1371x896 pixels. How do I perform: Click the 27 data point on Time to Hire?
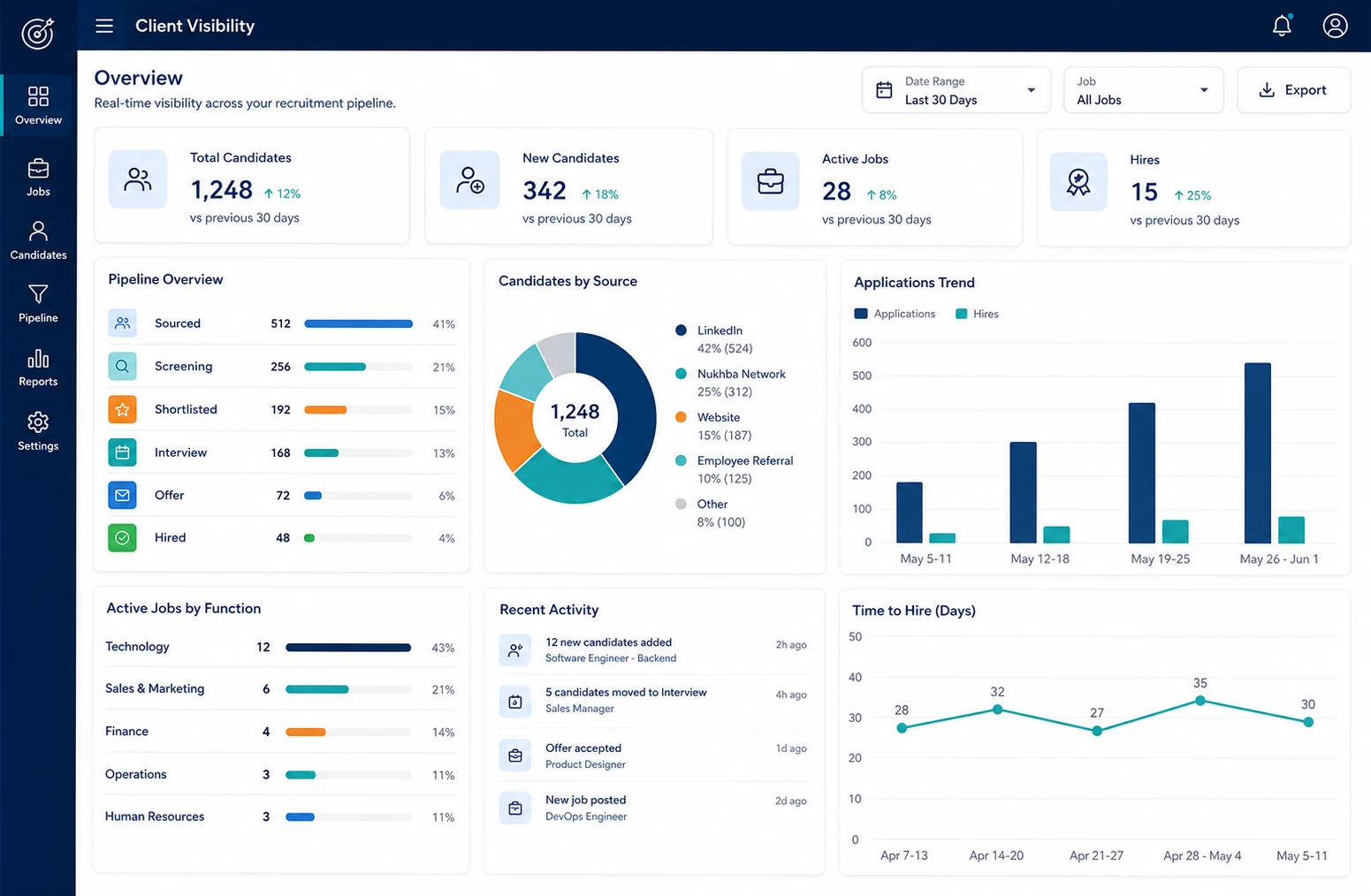click(x=1096, y=731)
